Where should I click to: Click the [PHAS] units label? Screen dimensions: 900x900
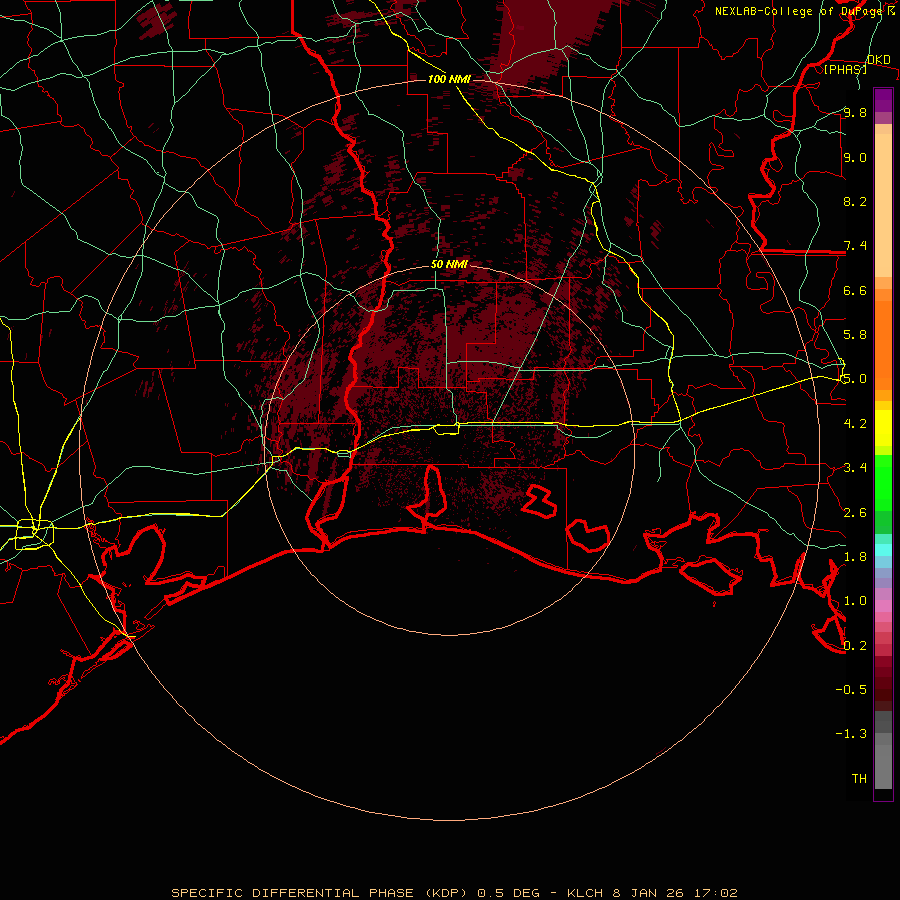[845, 69]
